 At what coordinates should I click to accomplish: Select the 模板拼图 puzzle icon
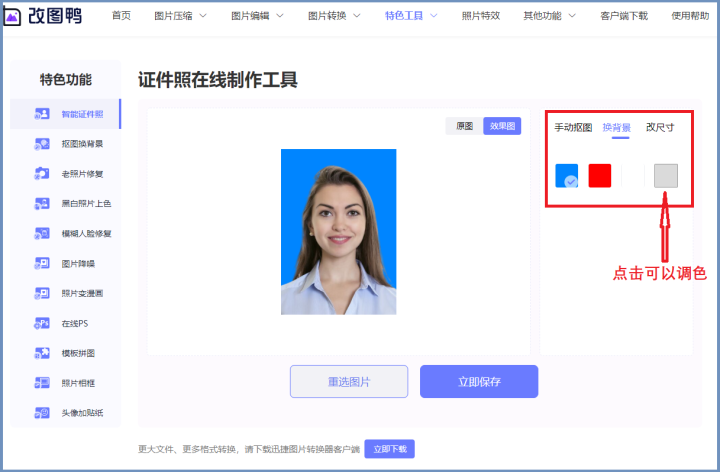point(42,353)
